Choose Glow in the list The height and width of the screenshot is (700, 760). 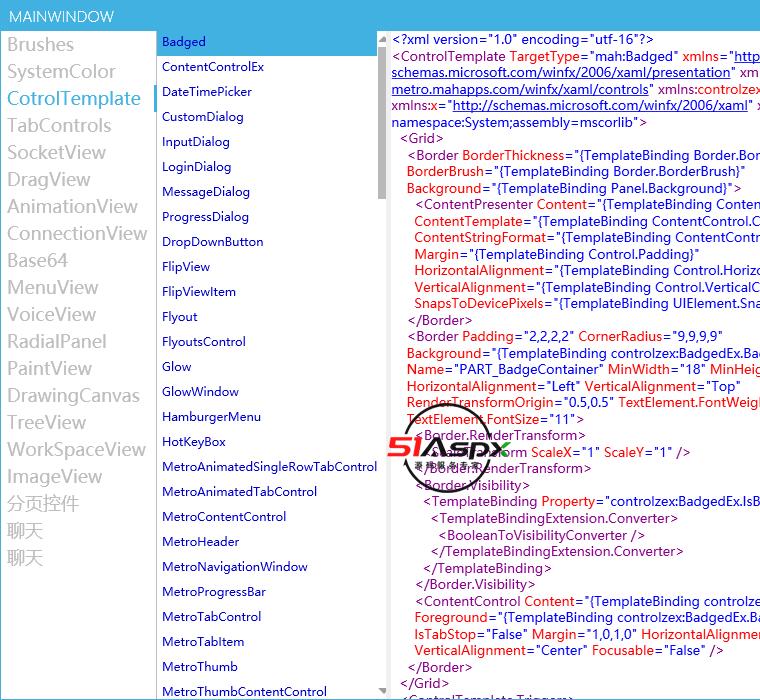(267, 367)
